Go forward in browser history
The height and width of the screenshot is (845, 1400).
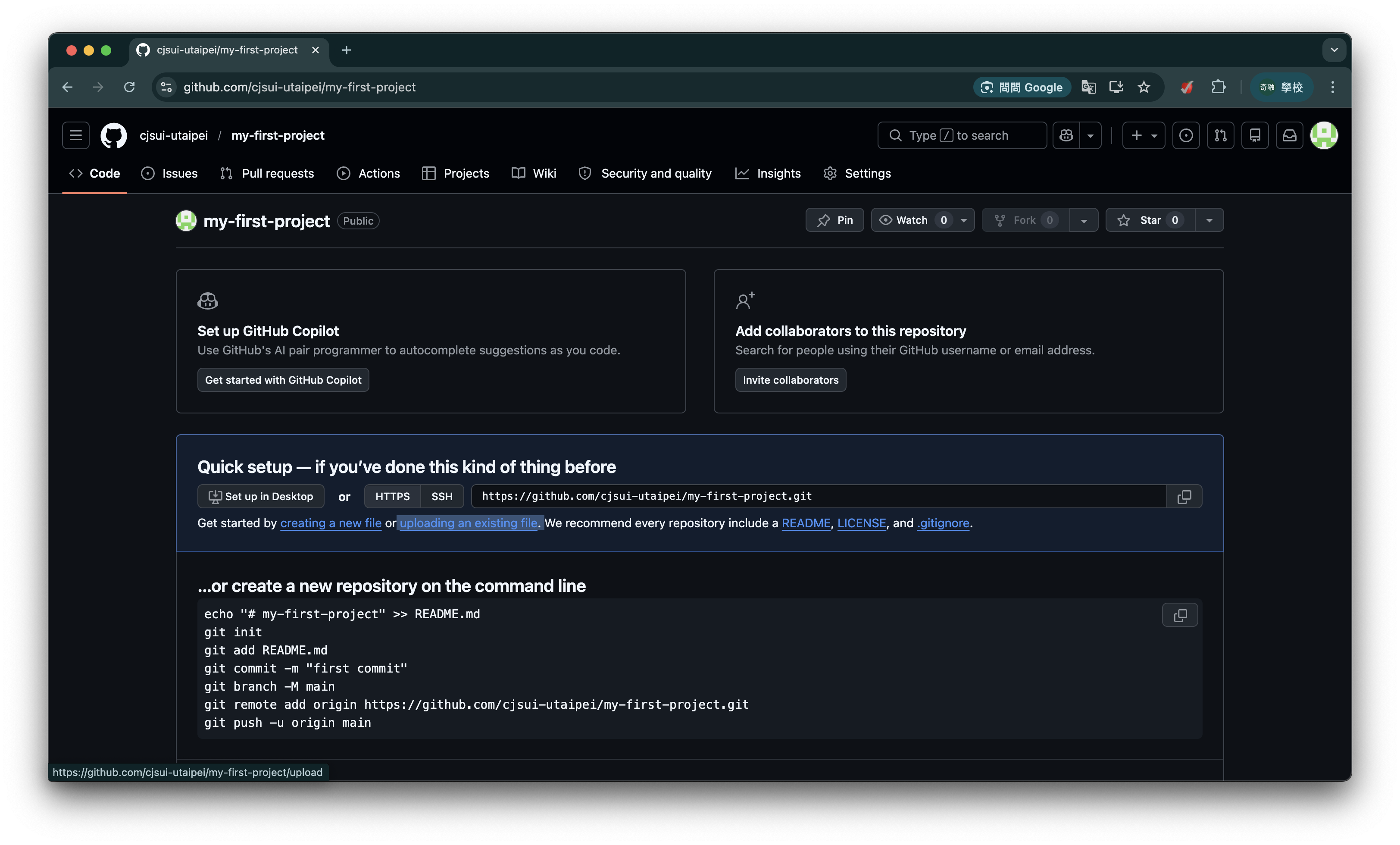(x=98, y=87)
